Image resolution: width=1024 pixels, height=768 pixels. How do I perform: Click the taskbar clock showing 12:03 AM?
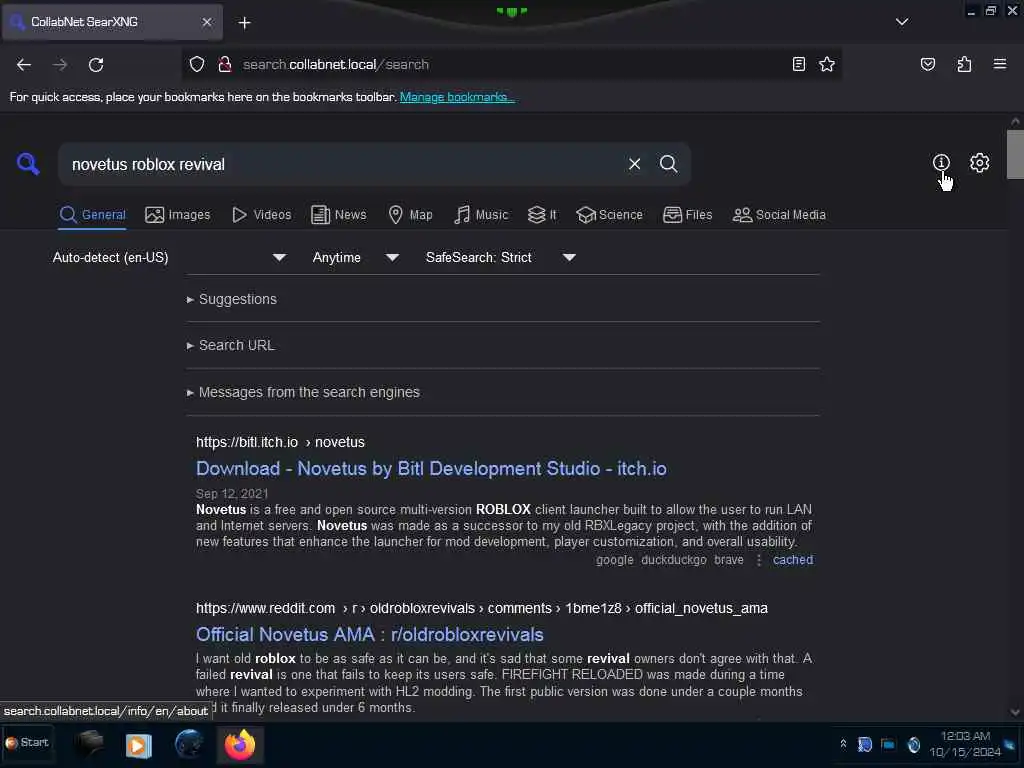pos(965,744)
